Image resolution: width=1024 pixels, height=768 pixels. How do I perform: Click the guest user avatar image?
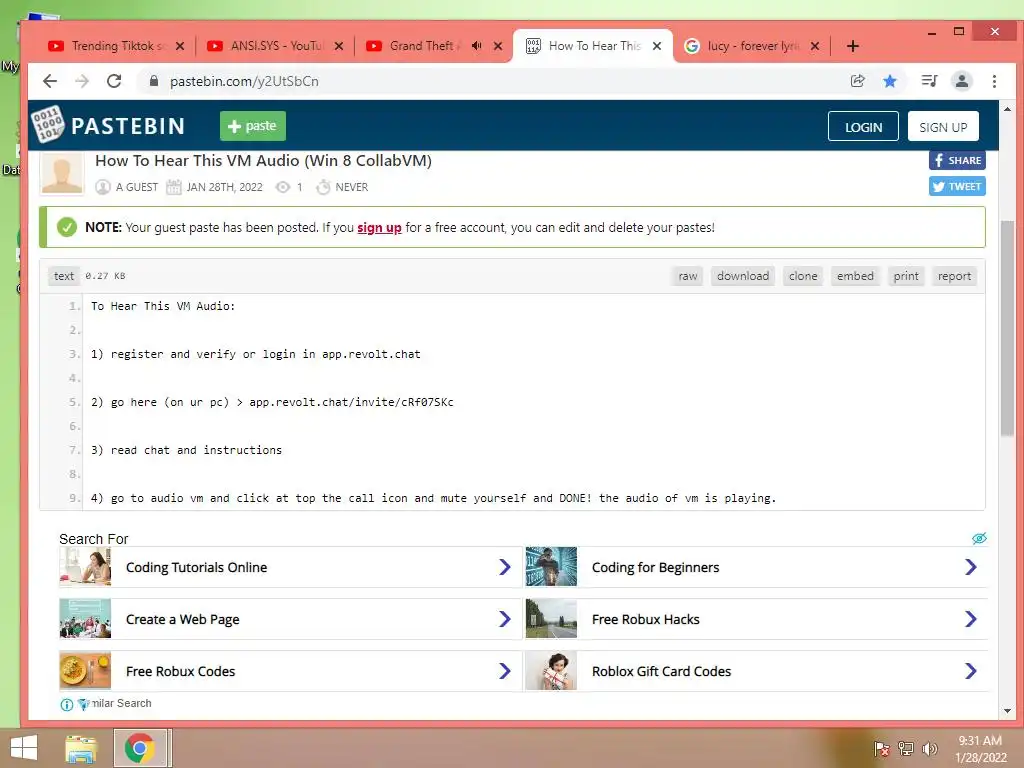62,174
